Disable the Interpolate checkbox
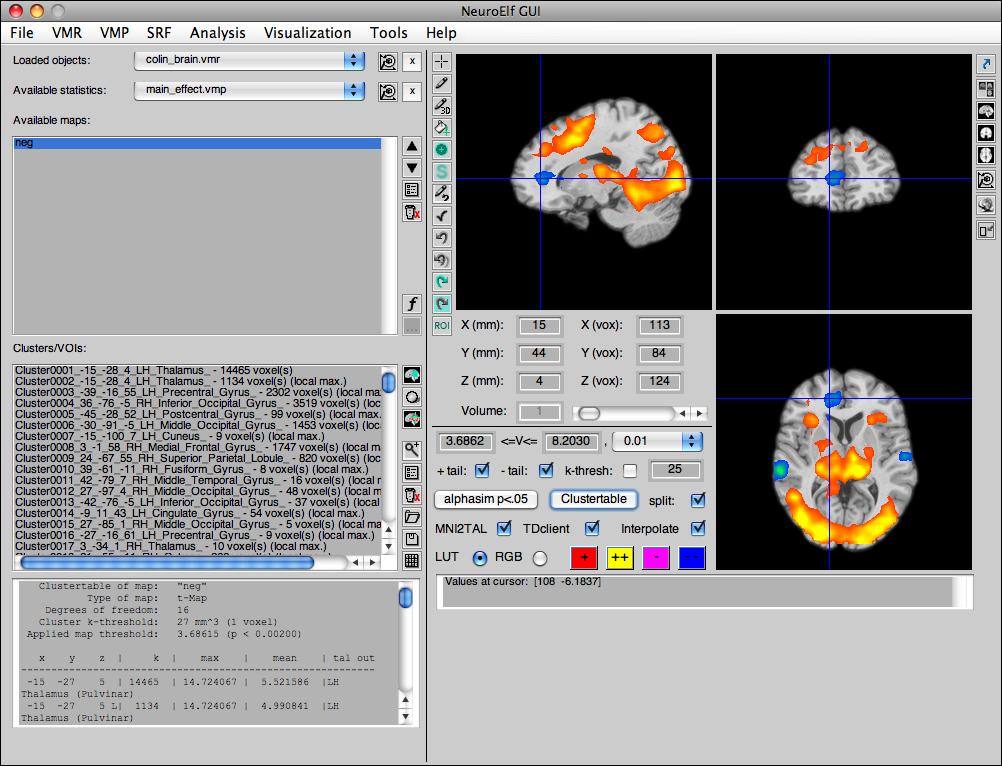Image resolution: width=1002 pixels, height=766 pixels. point(698,528)
